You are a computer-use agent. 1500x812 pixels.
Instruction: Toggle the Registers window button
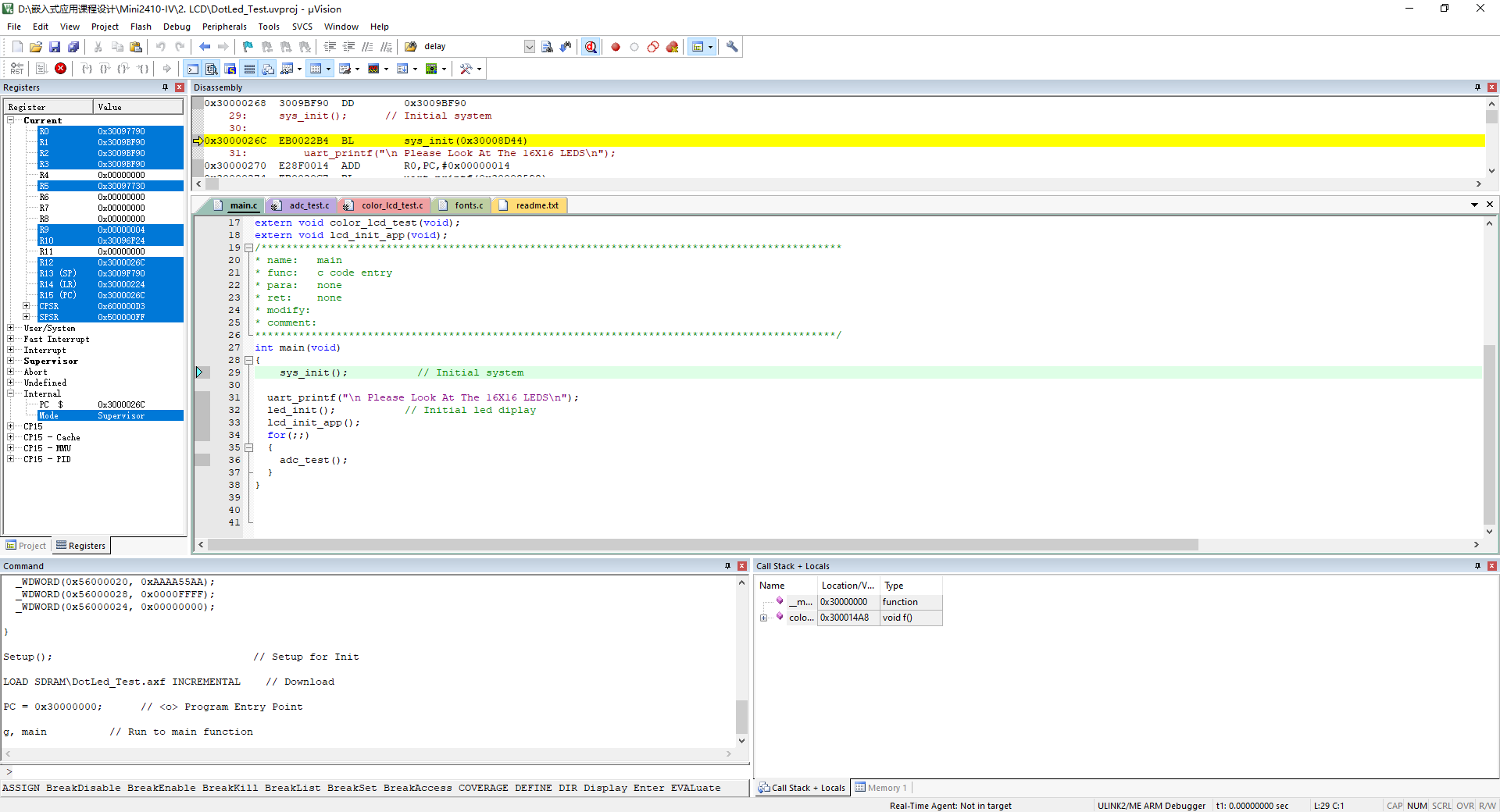pyautogui.click(x=249, y=69)
